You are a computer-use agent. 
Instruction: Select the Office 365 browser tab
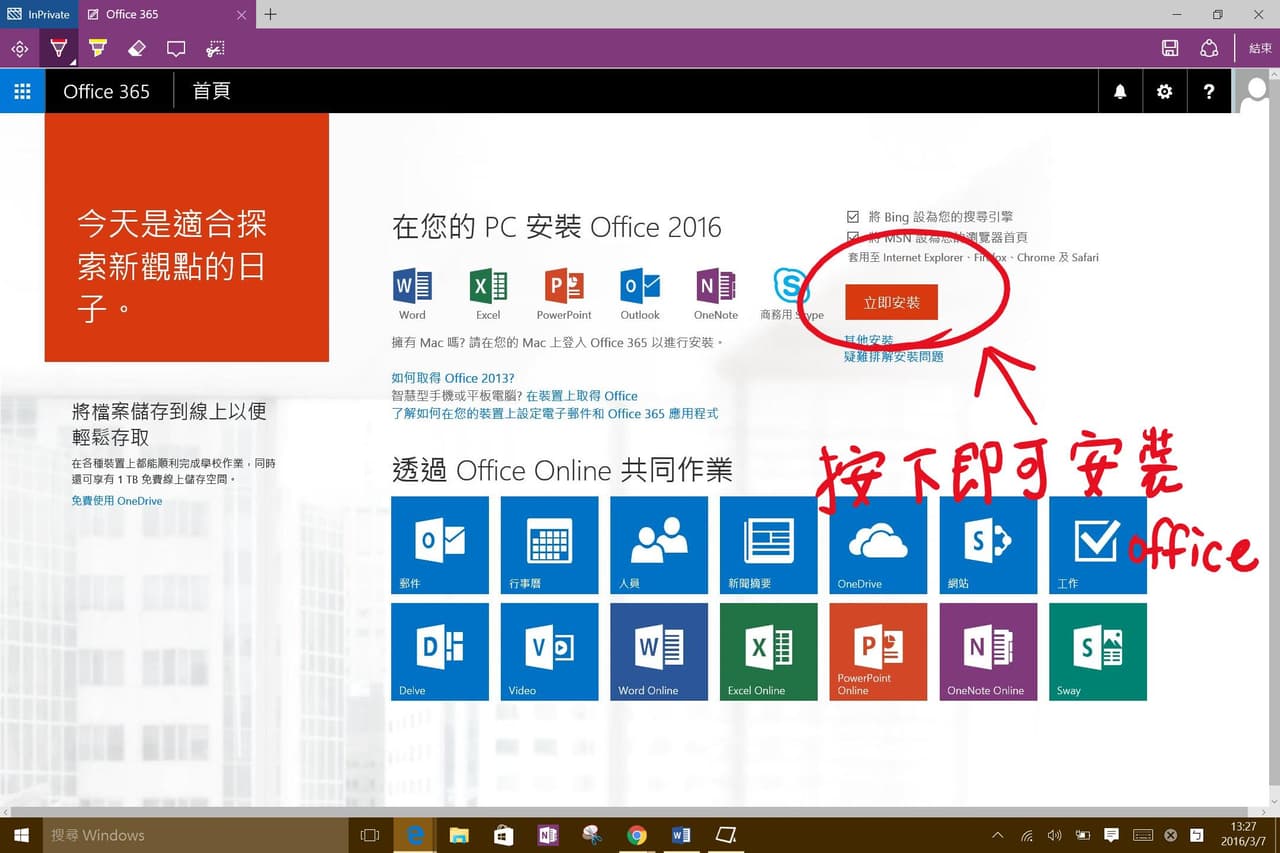click(167, 14)
